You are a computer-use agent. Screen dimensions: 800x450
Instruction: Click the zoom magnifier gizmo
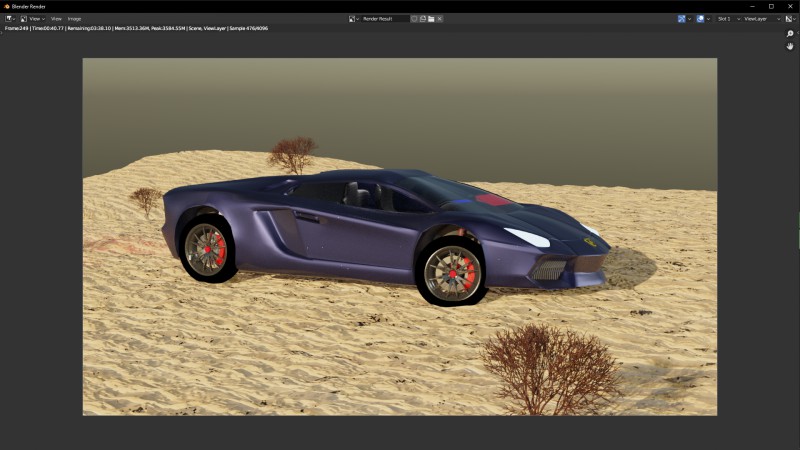tap(790, 34)
